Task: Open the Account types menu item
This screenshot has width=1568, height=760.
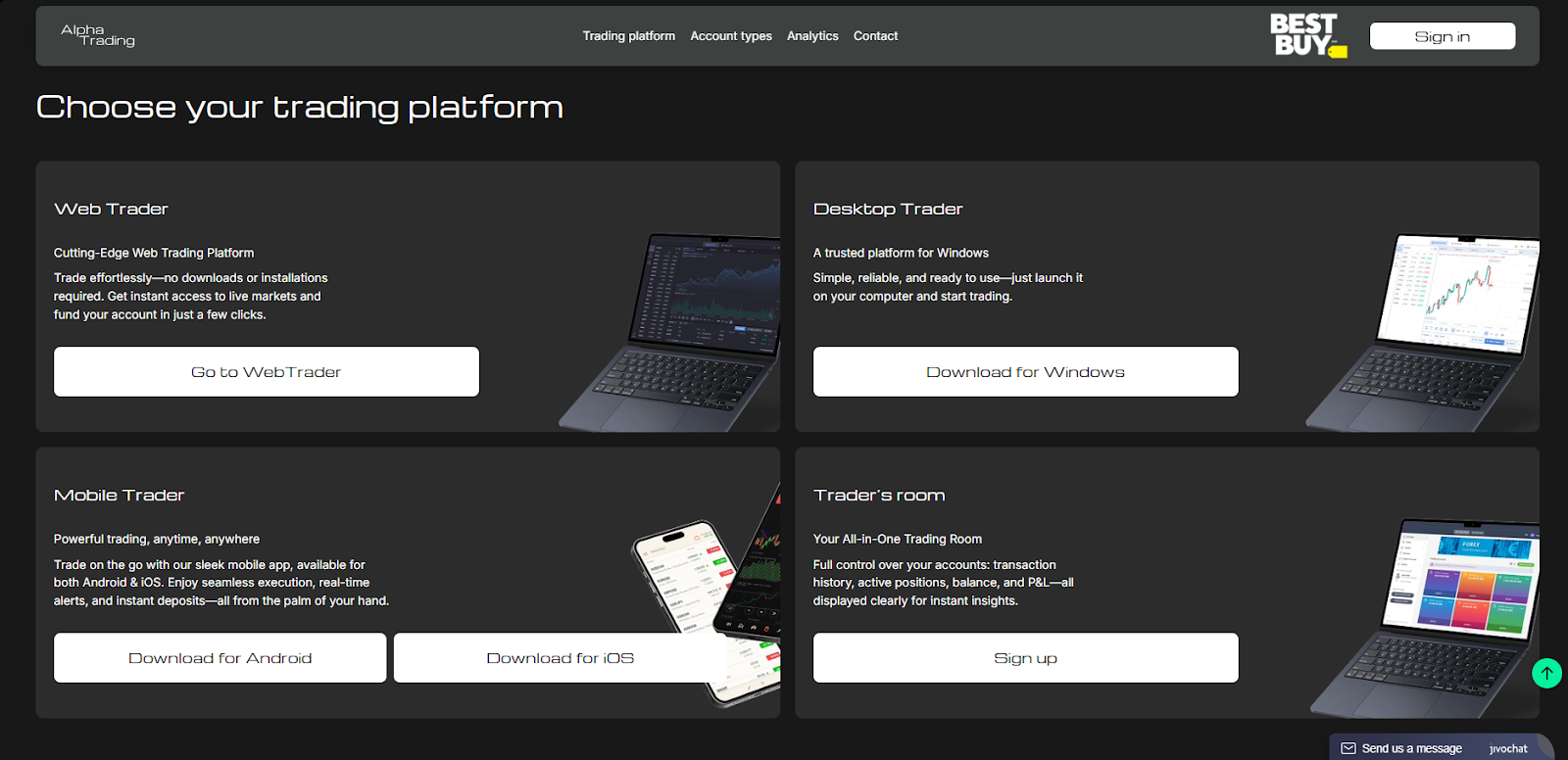Action: [730, 36]
